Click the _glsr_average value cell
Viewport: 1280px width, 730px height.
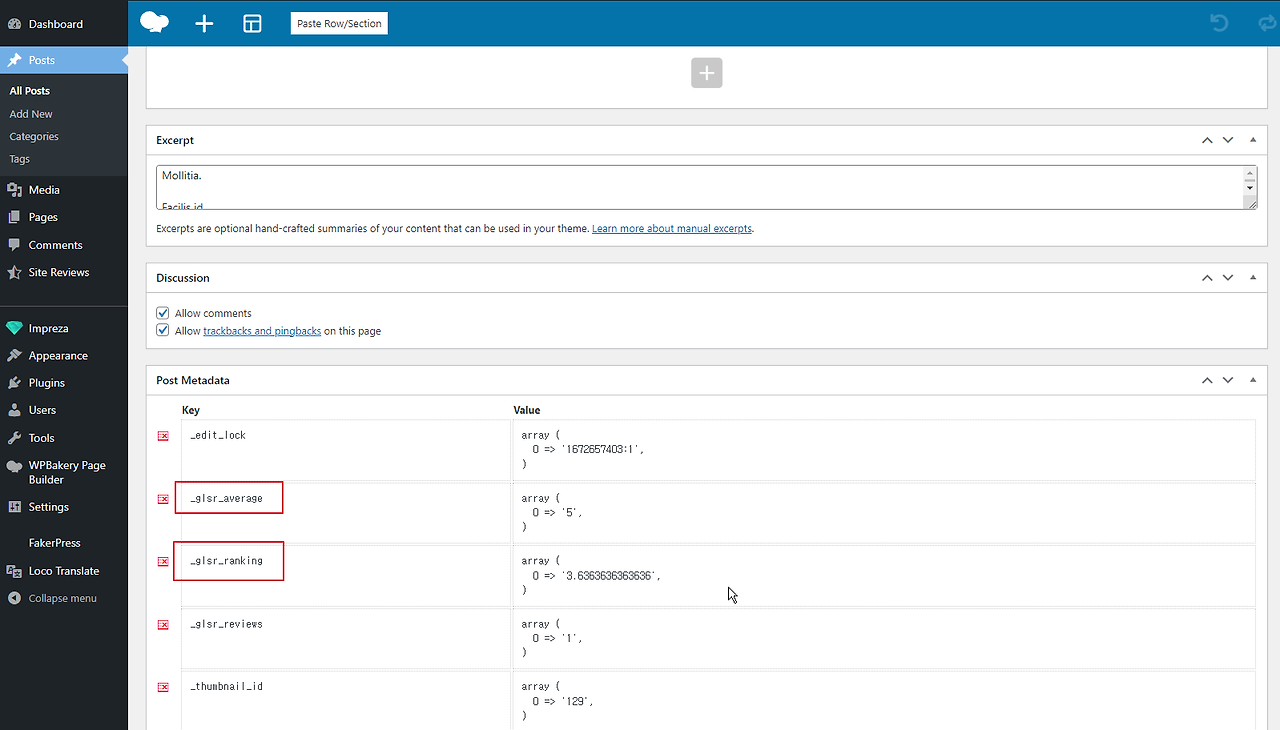(884, 513)
